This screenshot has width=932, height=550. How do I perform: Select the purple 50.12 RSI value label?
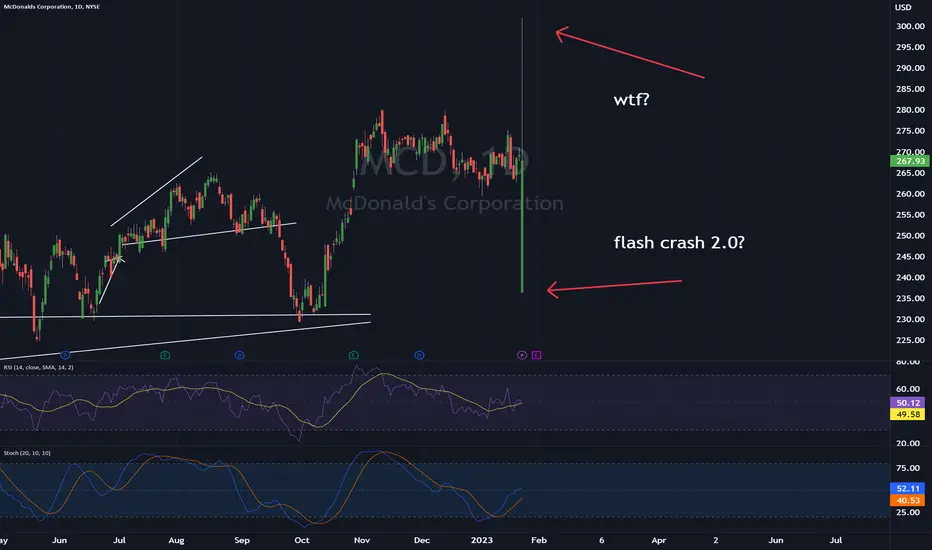click(908, 403)
